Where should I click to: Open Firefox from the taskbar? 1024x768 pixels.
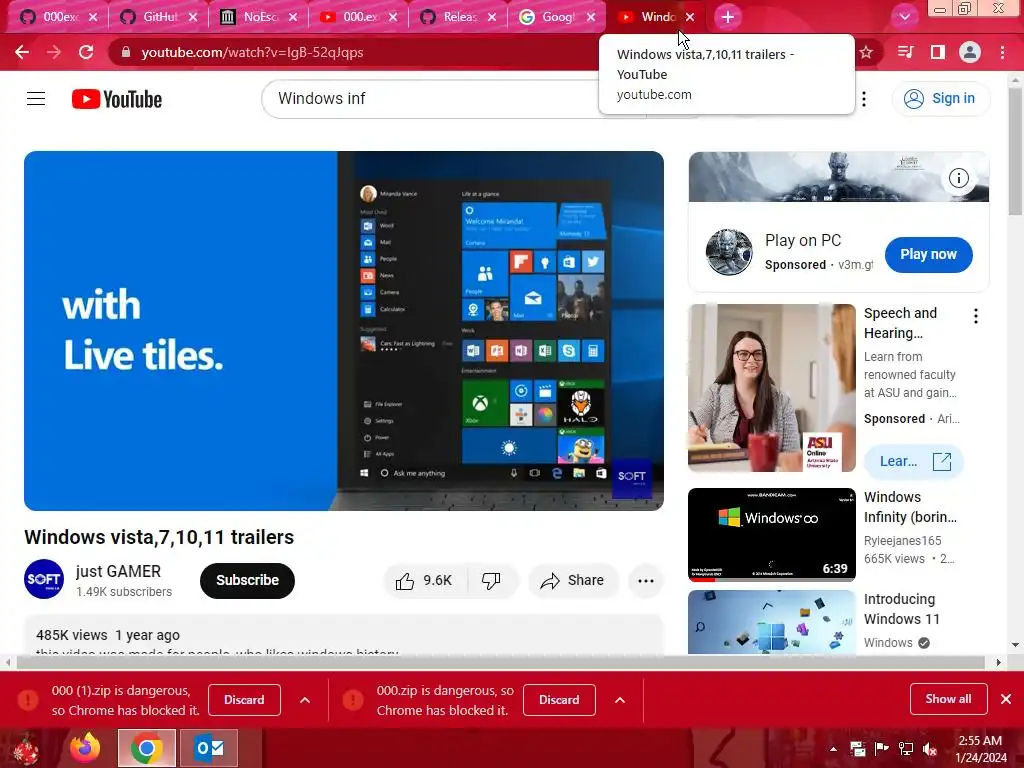click(x=86, y=748)
